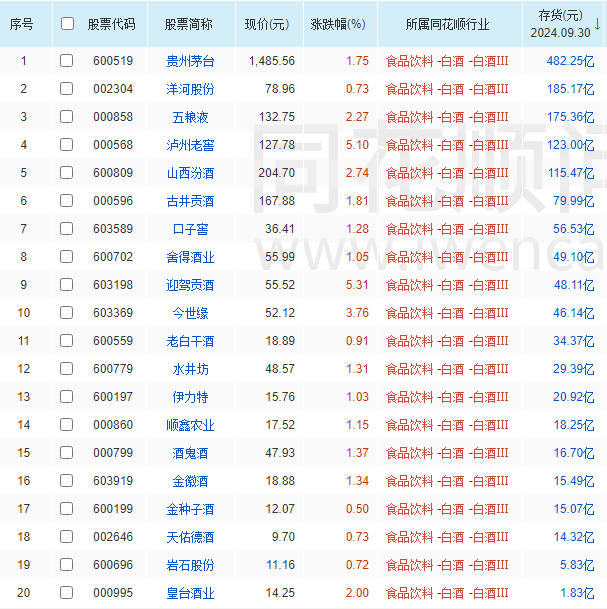607x609 pixels.
Task: Click inventory value 185.17亿
Action: point(570,89)
